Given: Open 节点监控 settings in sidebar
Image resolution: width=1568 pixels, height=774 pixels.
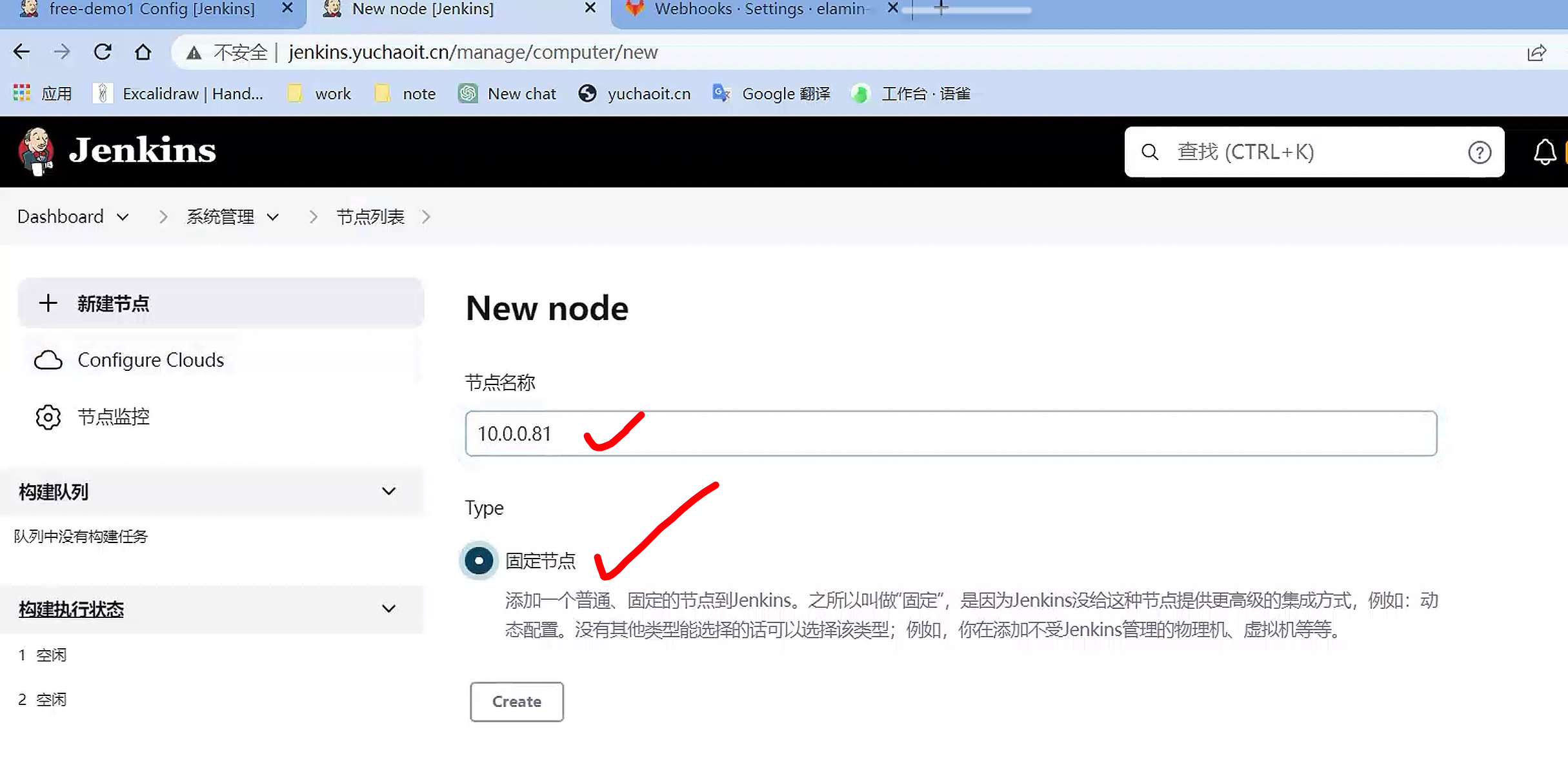Looking at the screenshot, I should point(113,417).
